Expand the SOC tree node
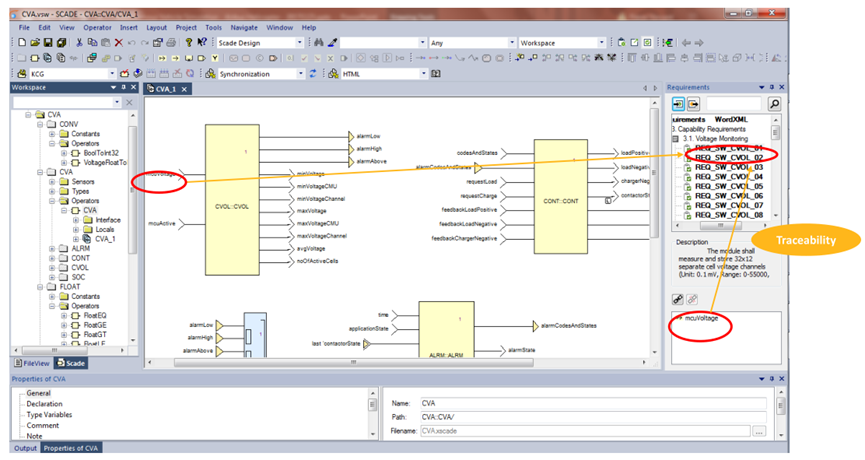This screenshot has height=460, width=865. click(52, 277)
